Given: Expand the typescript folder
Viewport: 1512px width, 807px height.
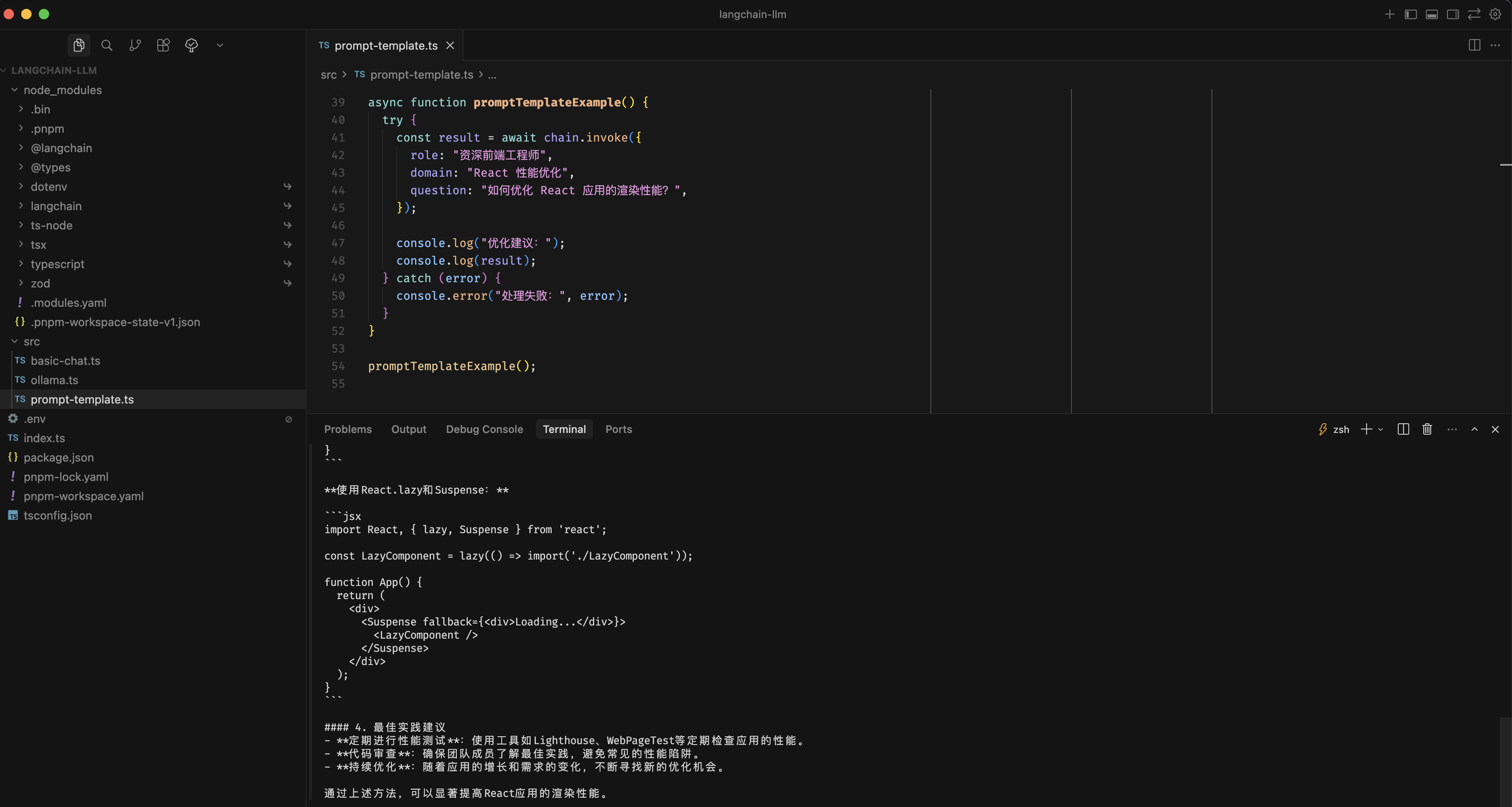Looking at the screenshot, I should [152, 264].
